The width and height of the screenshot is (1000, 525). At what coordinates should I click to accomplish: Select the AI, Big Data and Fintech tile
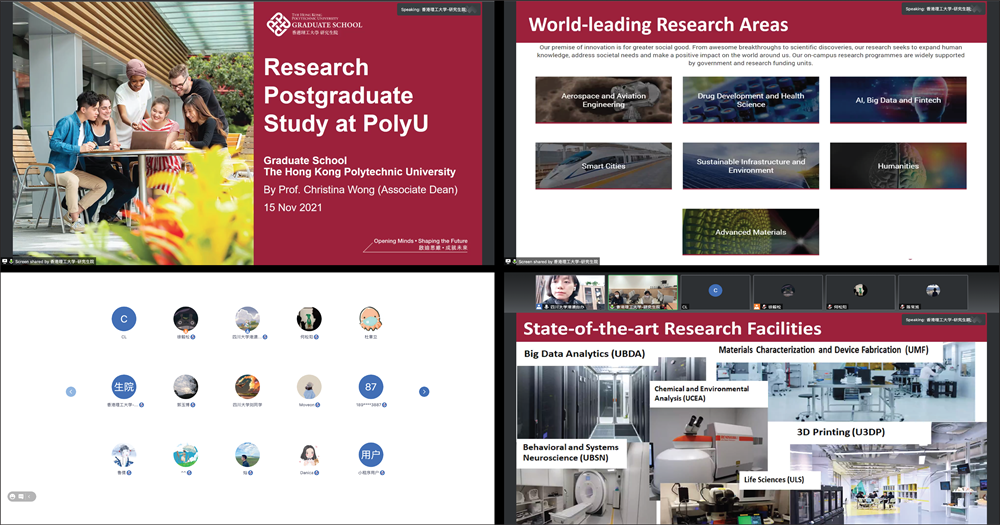[x=898, y=100]
